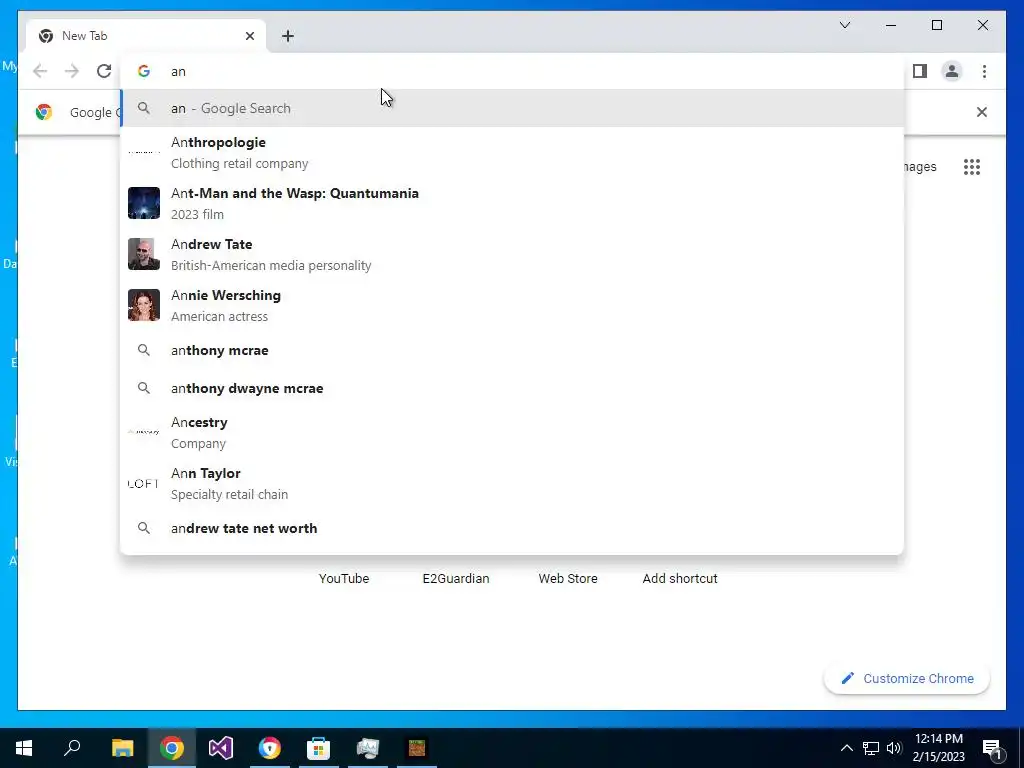Image resolution: width=1024 pixels, height=768 pixels.
Task: Toggle the Chrome side panel
Action: coord(920,71)
